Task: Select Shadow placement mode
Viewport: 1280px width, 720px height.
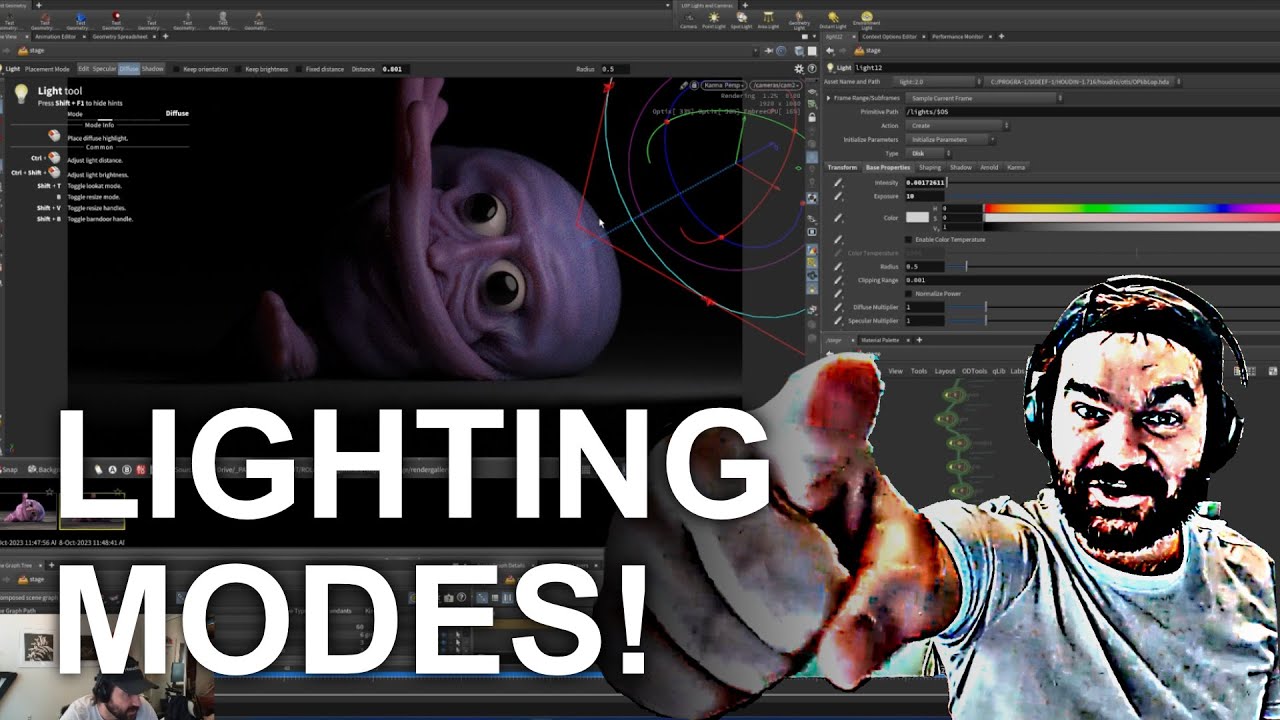Action: (x=152, y=69)
